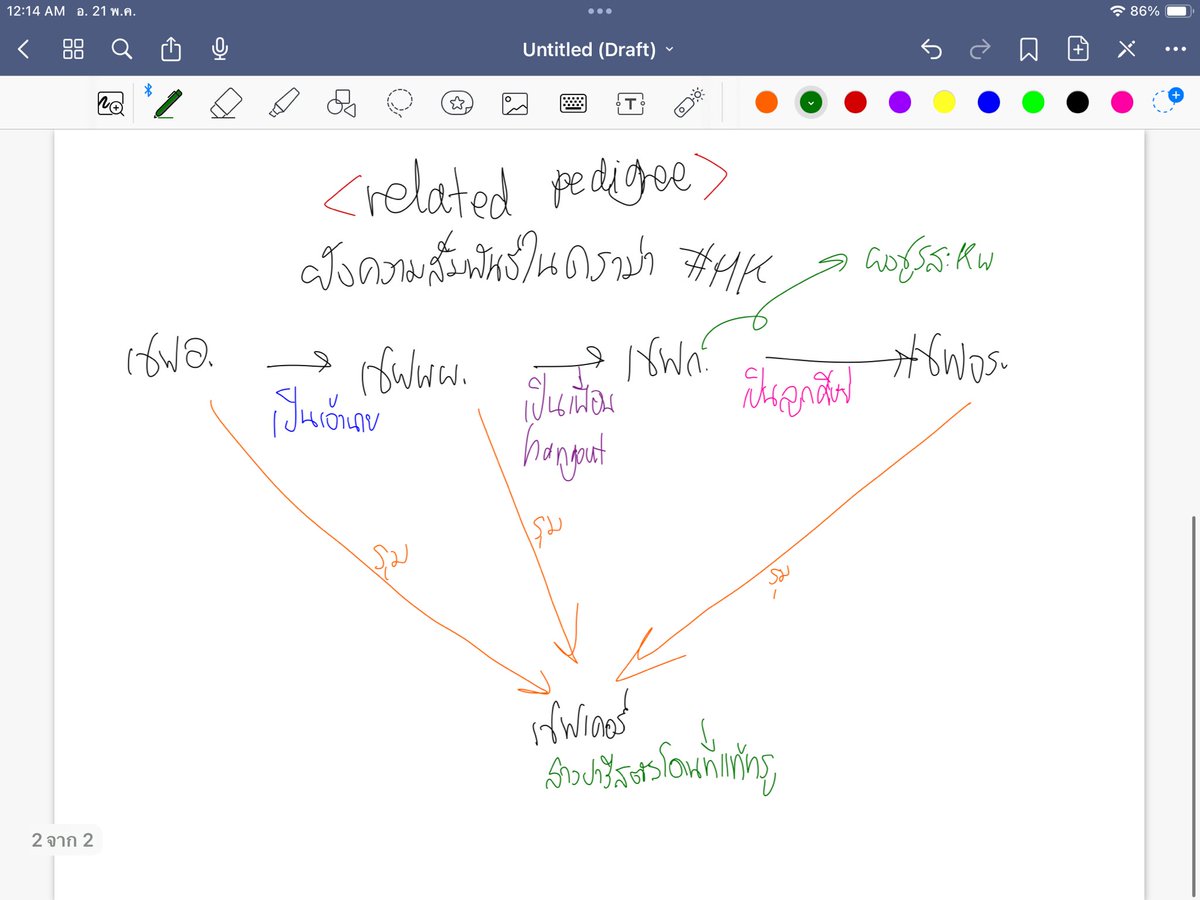Open the page thumbnails grid view
This screenshot has height=900, width=1200.
73,49
